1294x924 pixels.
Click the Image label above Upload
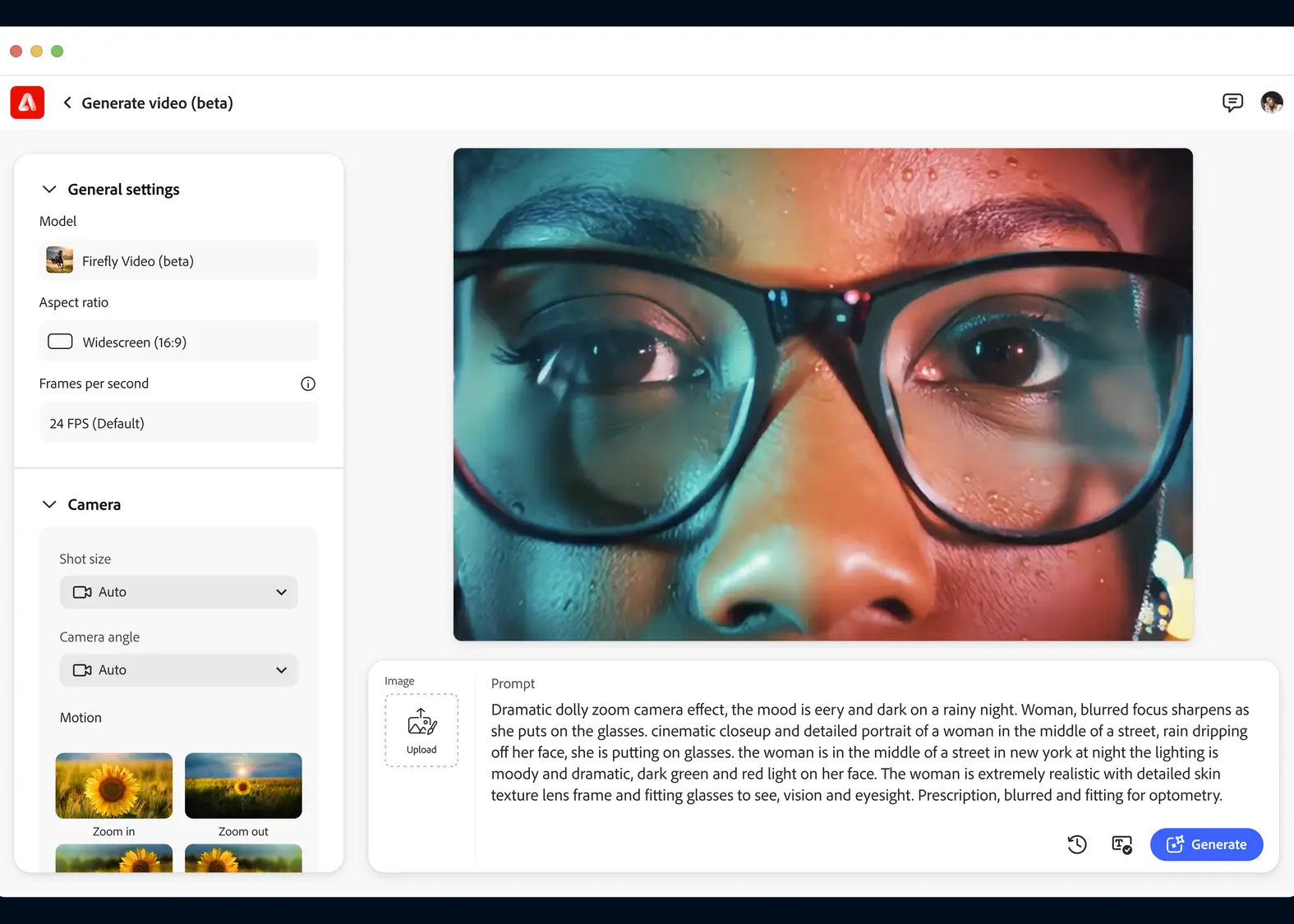399,681
